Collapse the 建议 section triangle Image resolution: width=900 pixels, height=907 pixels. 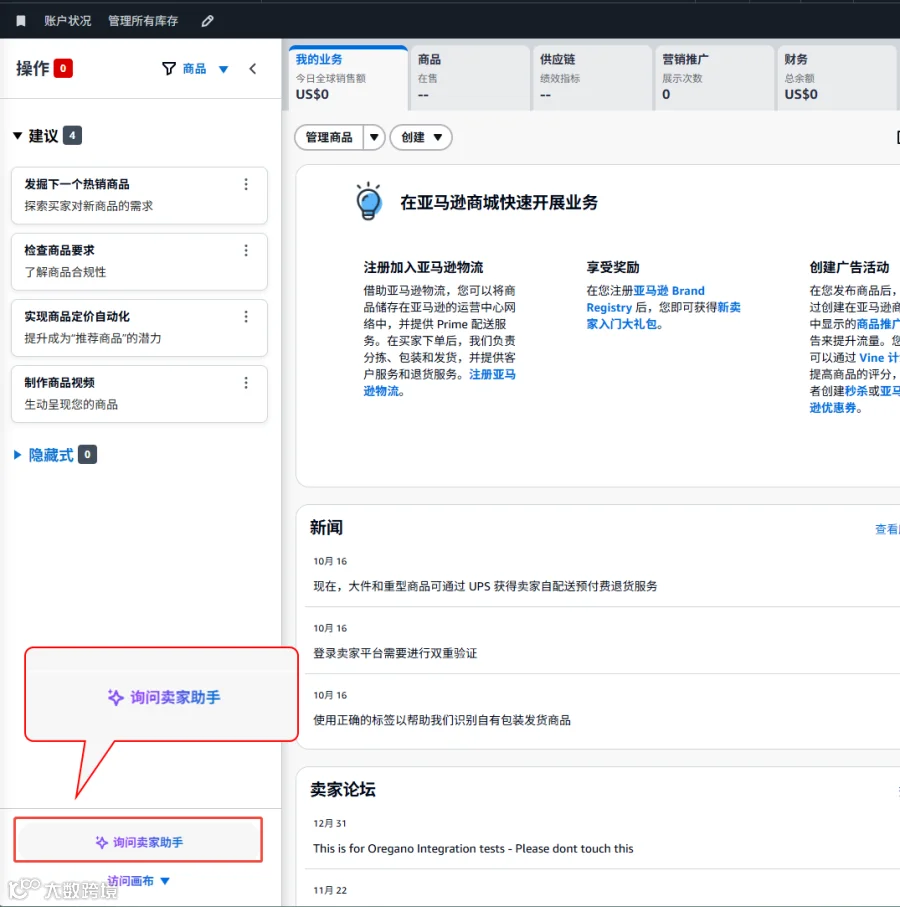[x=17, y=136]
